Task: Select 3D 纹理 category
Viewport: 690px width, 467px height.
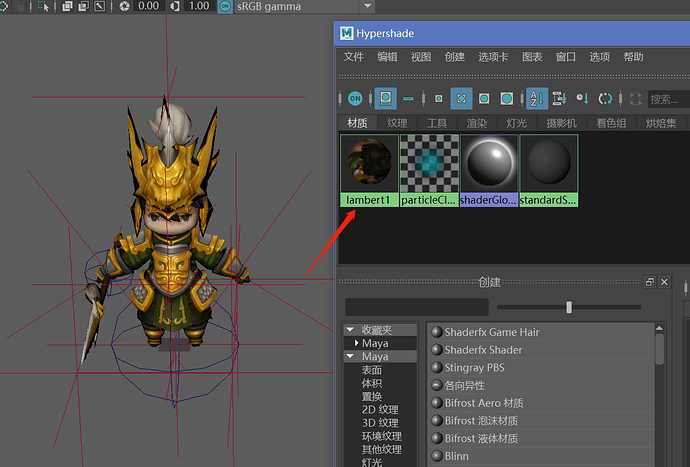Action: (x=380, y=423)
